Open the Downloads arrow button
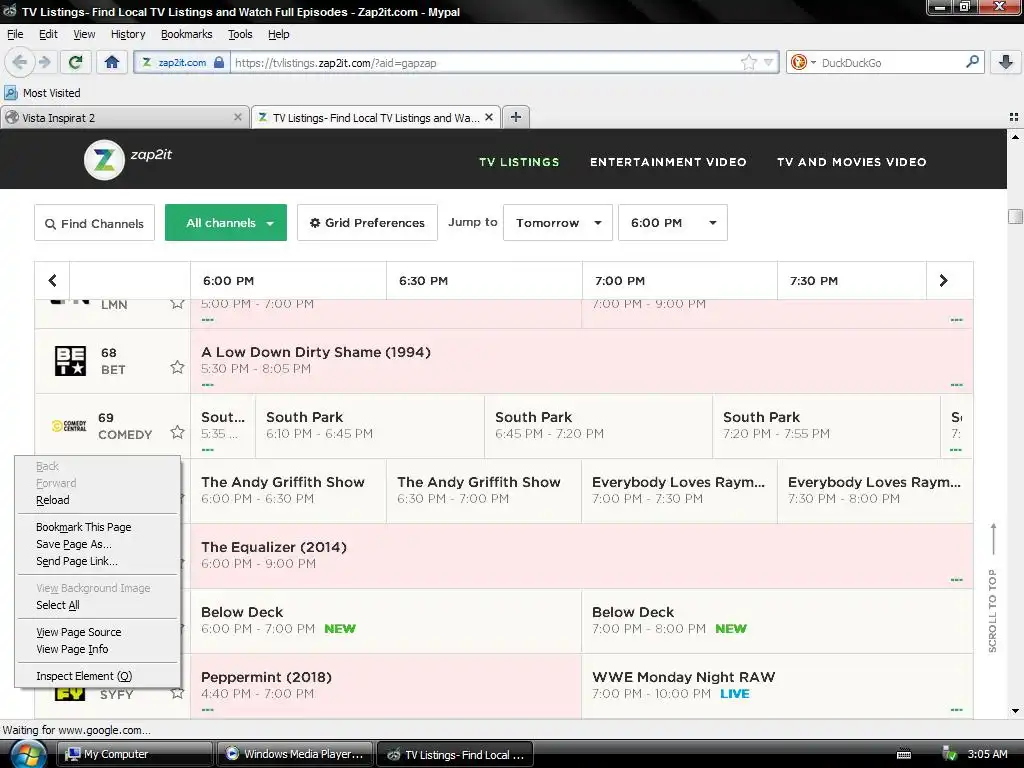 [x=1006, y=62]
